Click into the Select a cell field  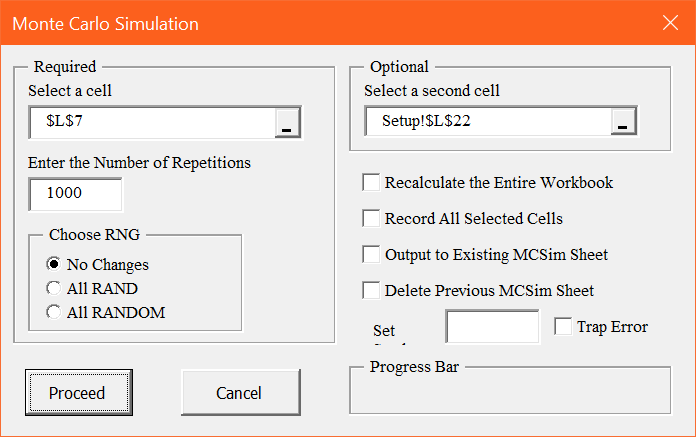(152, 122)
